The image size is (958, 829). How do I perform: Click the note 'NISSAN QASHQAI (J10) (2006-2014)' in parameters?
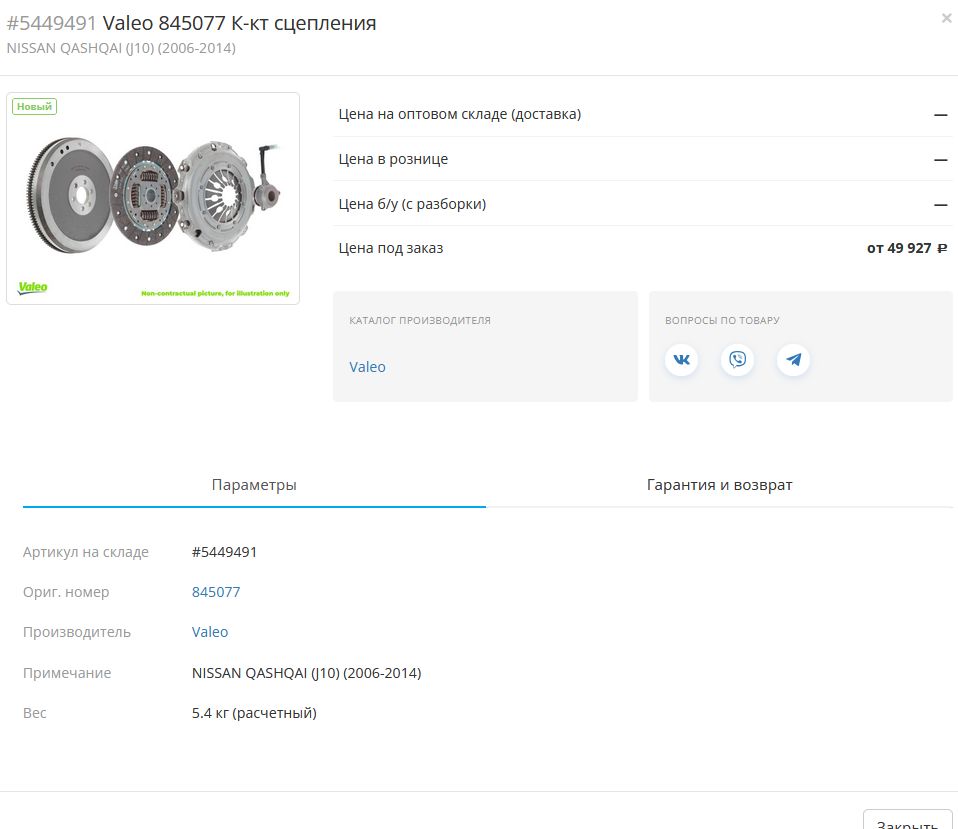(x=307, y=673)
